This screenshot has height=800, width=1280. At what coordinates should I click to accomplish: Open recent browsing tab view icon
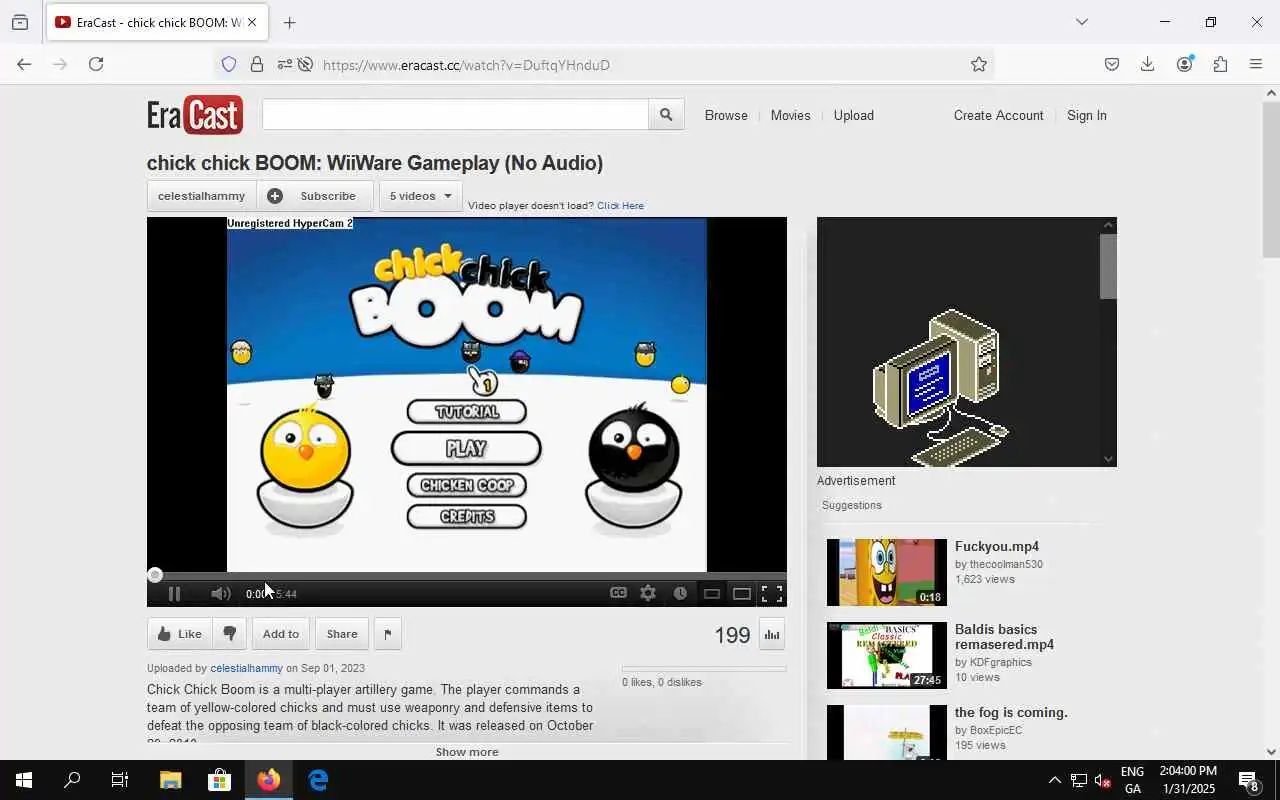coord(20,22)
